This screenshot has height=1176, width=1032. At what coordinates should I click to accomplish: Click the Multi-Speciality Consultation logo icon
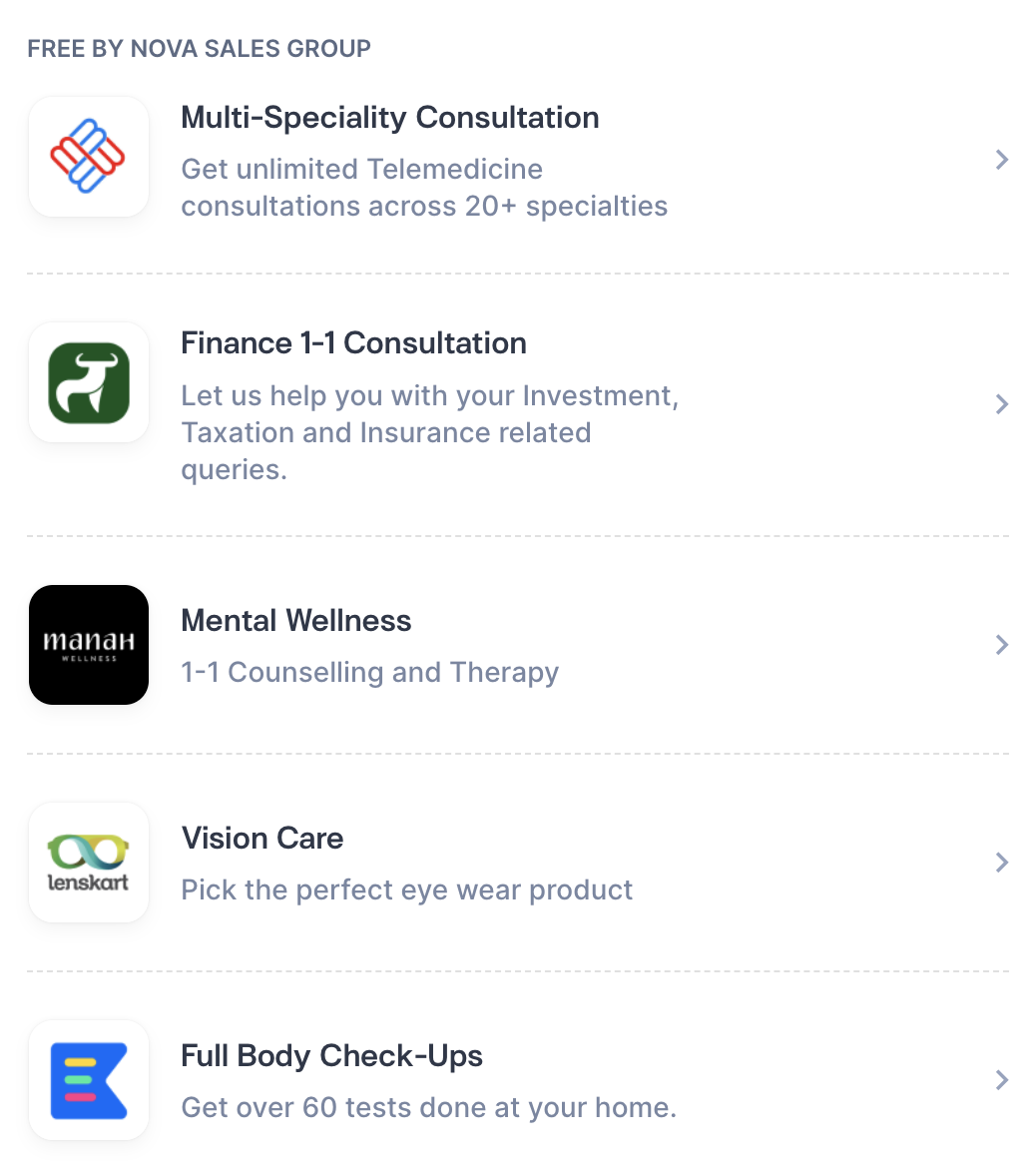[x=89, y=157]
